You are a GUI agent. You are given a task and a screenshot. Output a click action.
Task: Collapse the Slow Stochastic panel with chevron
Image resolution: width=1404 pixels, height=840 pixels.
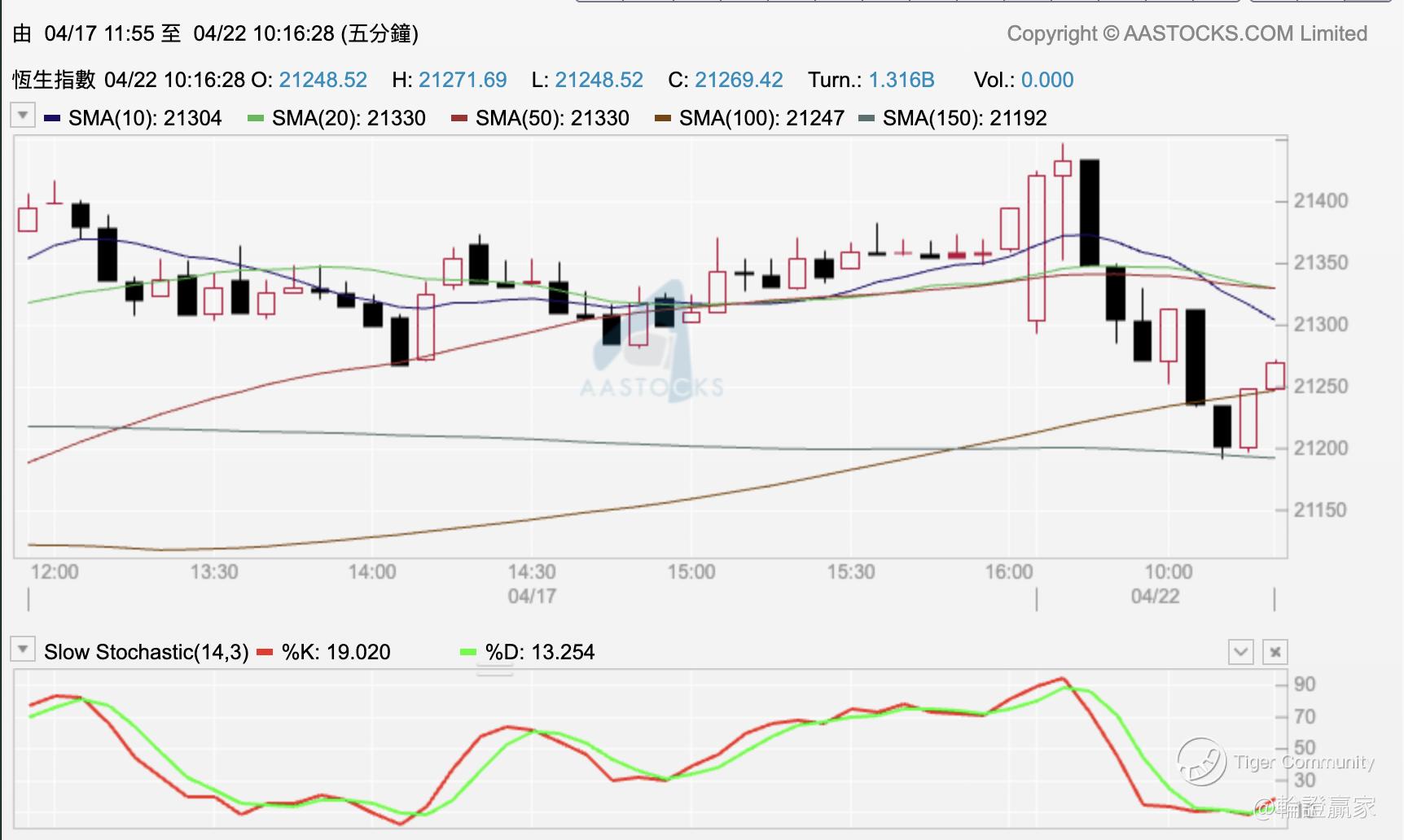pos(1240,652)
